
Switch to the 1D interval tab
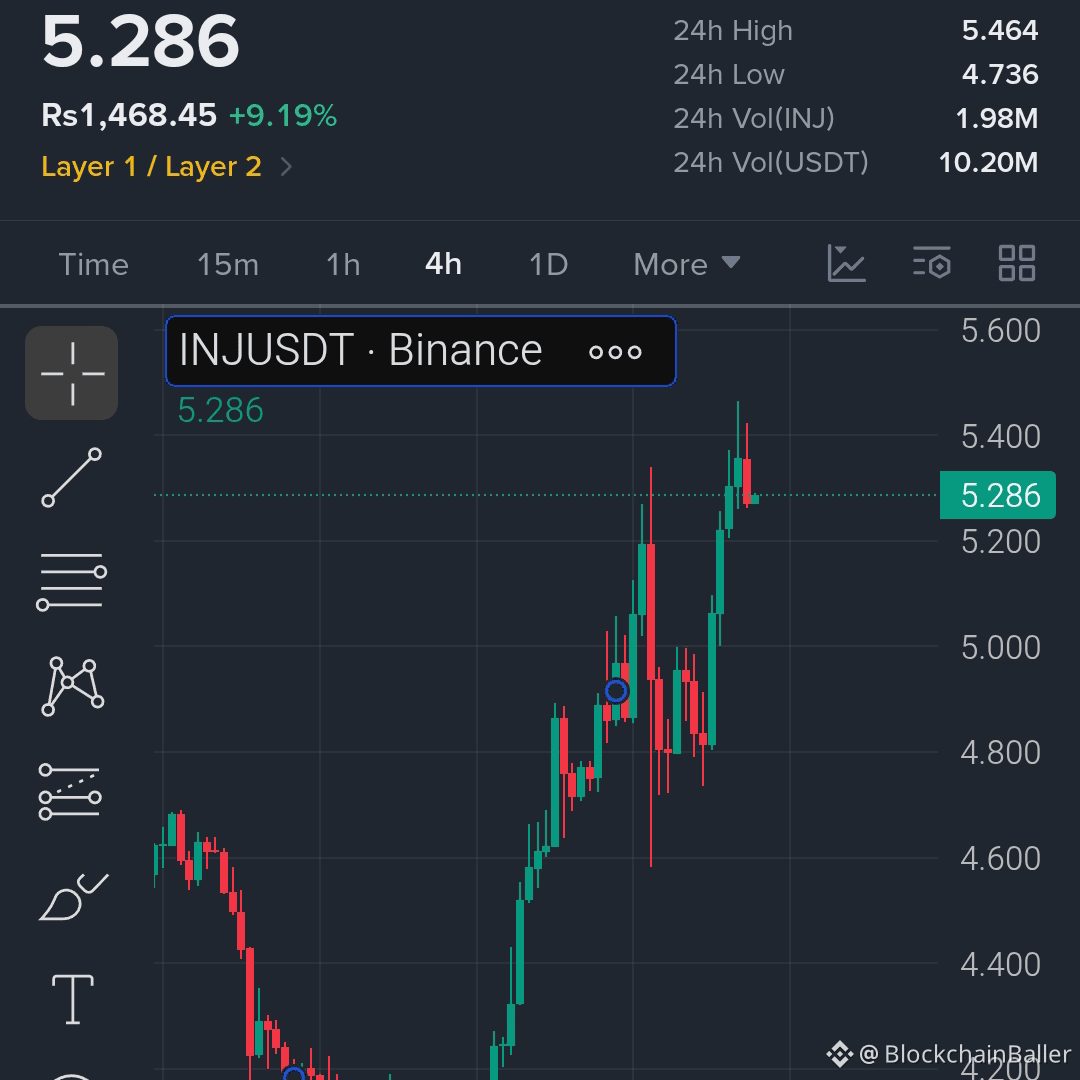[x=548, y=264]
